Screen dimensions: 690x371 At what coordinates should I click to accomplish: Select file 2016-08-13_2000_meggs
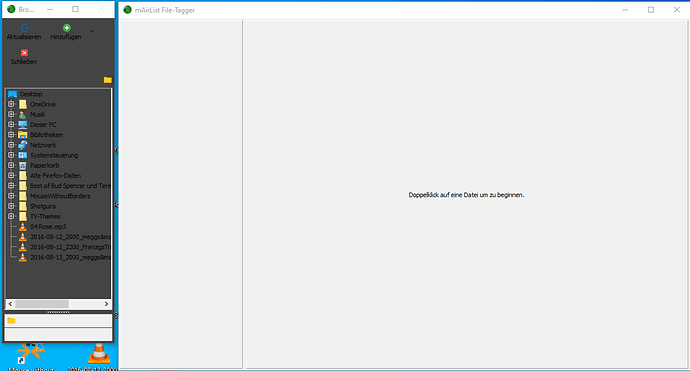70,257
